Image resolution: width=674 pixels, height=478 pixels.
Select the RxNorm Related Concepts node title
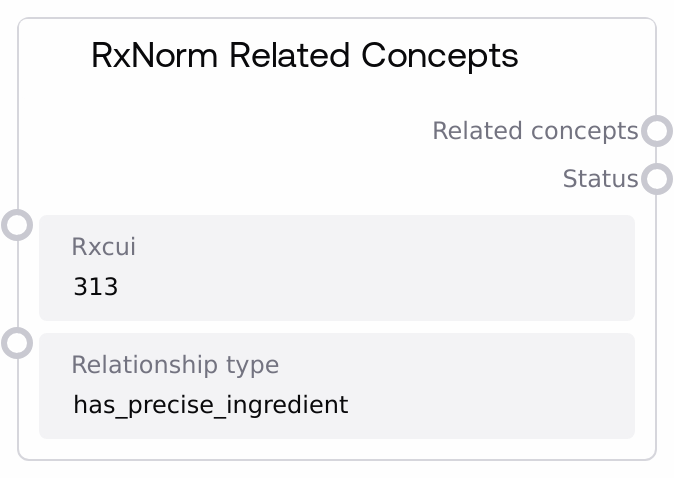304,55
